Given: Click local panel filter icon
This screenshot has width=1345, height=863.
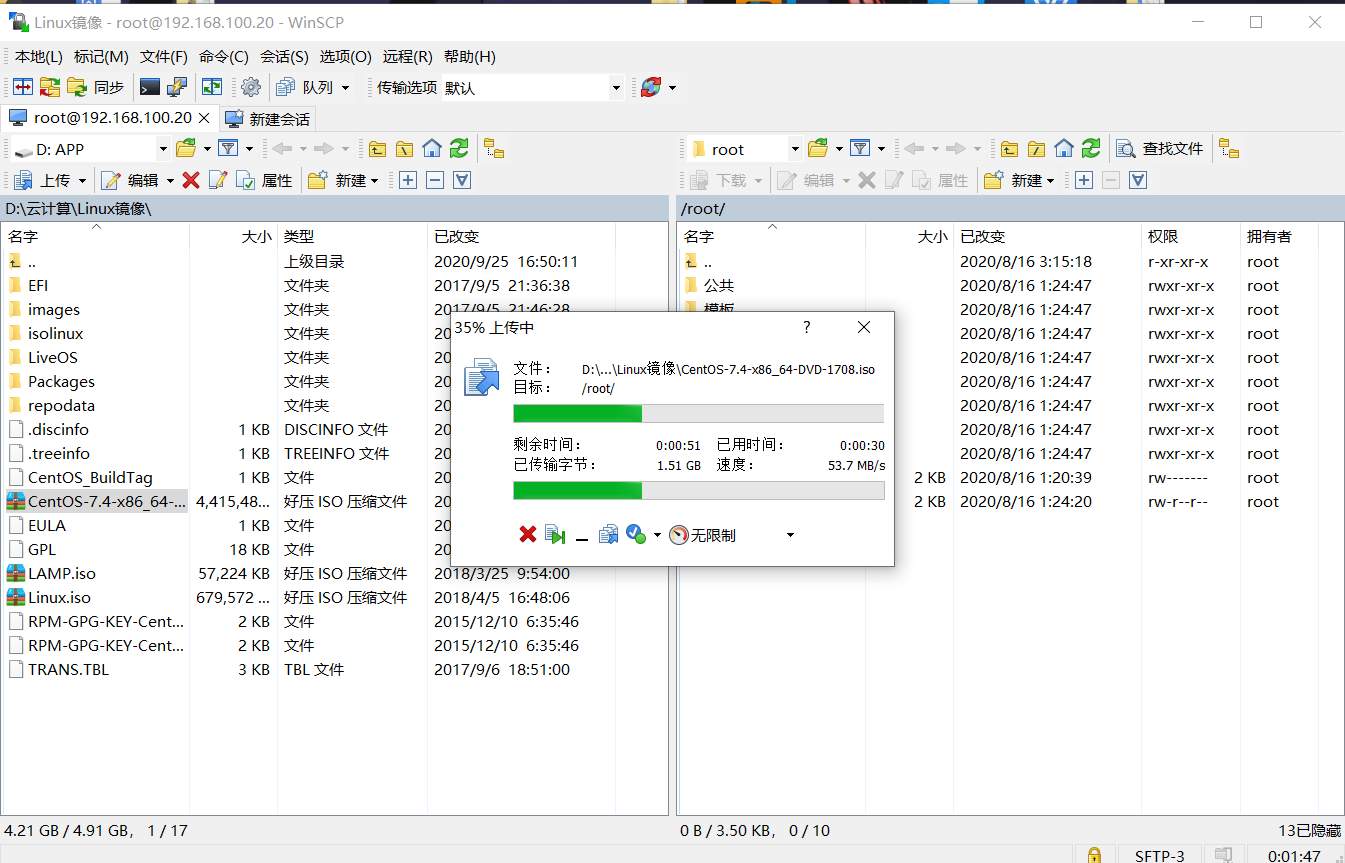Looking at the screenshot, I should coord(228,149).
